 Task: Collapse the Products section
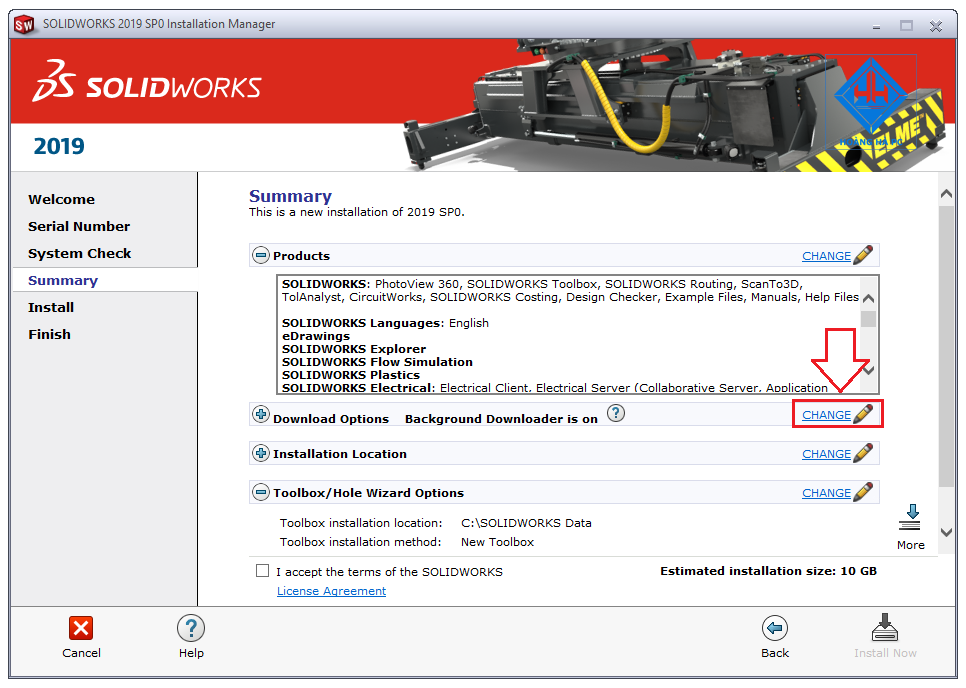pos(259,255)
